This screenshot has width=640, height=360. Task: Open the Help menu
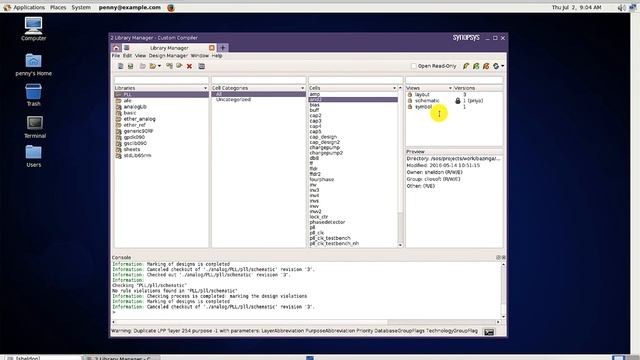click(217, 56)
